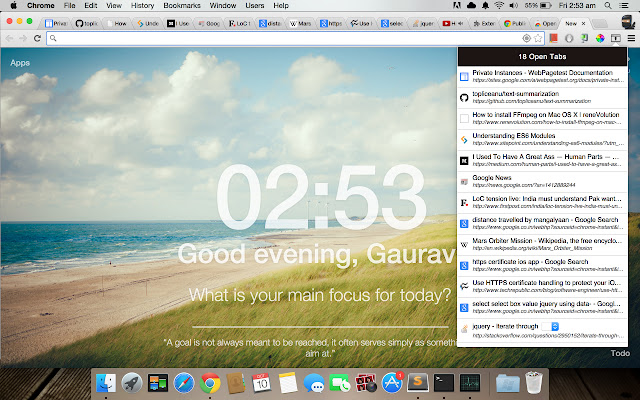Open the Spotlight search magnifier
The width and height of the screenshot is (640, 400).
(x=607, y=6)
